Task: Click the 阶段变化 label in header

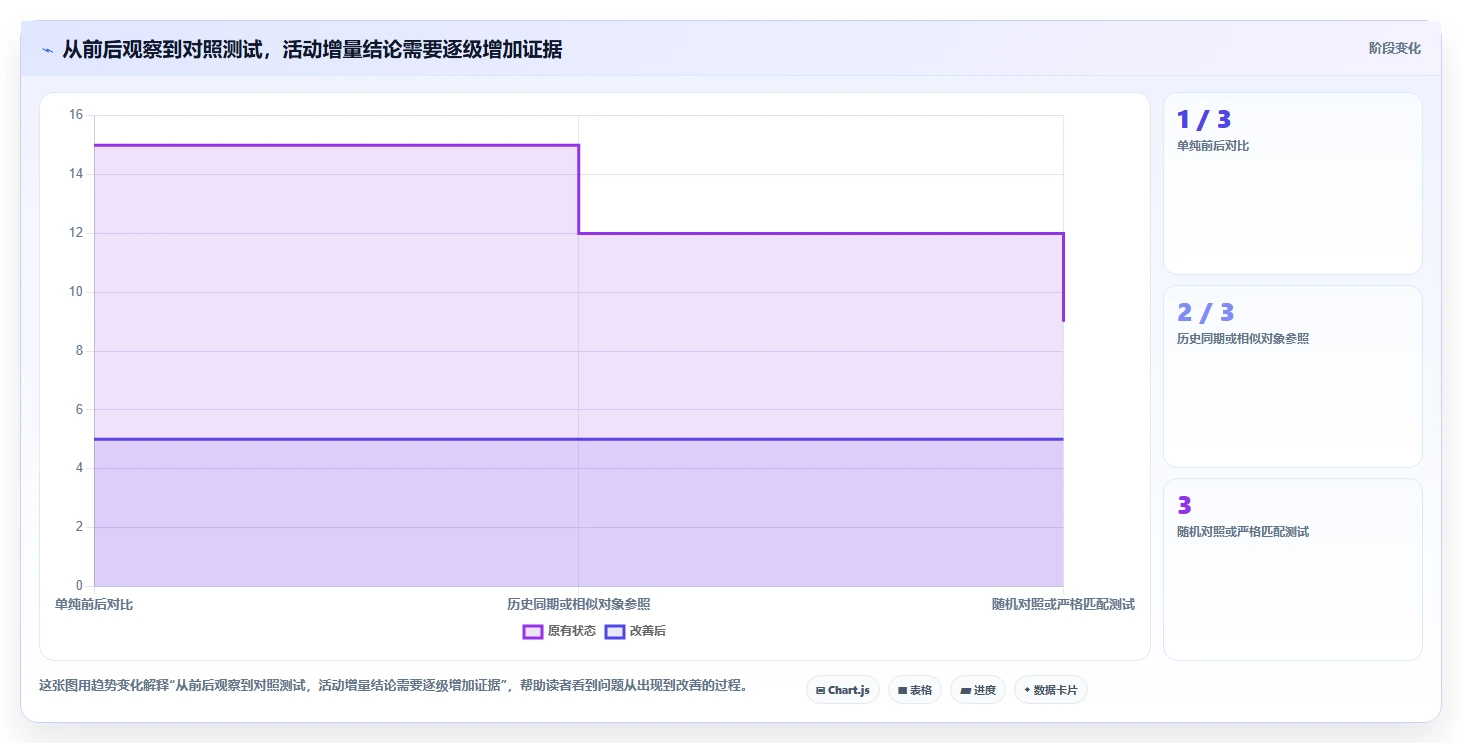Action: [1394, 49]
